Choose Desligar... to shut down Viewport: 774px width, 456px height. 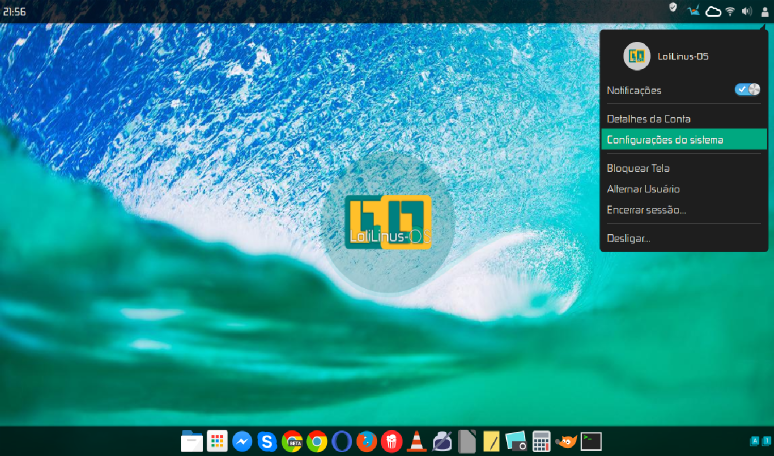[x=684, y=238]
